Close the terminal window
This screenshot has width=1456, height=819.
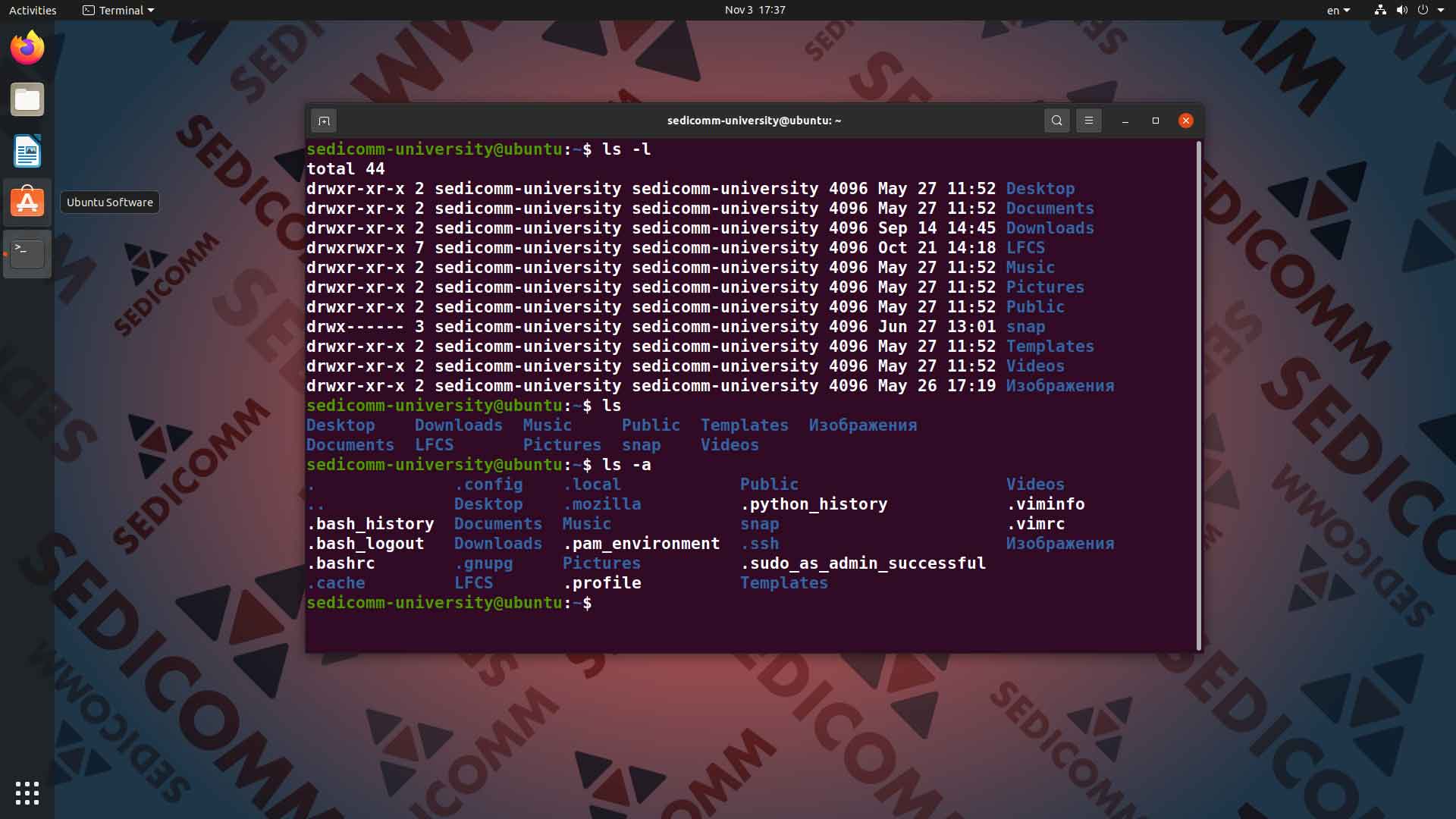(x=1186, y=121)
